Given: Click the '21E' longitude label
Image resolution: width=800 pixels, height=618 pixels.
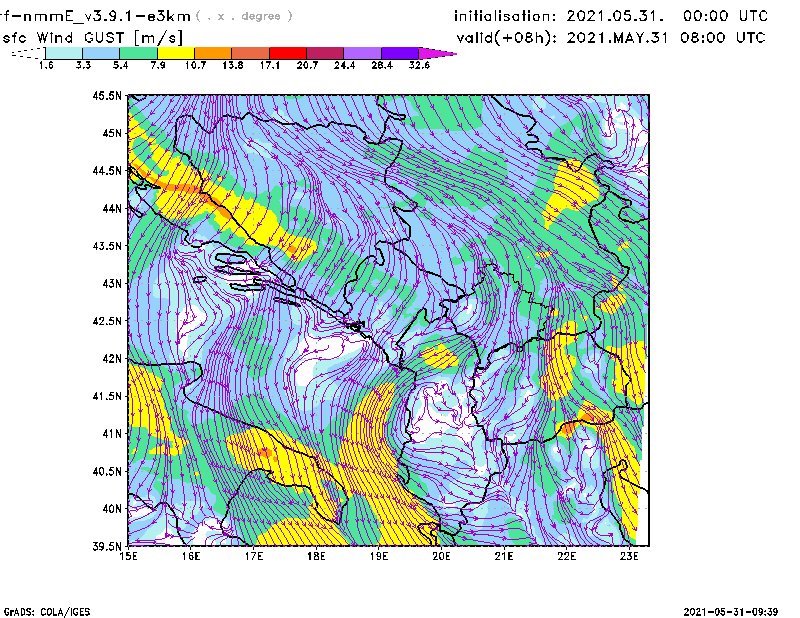Looking at the screenshot, I should click(504, 556).
